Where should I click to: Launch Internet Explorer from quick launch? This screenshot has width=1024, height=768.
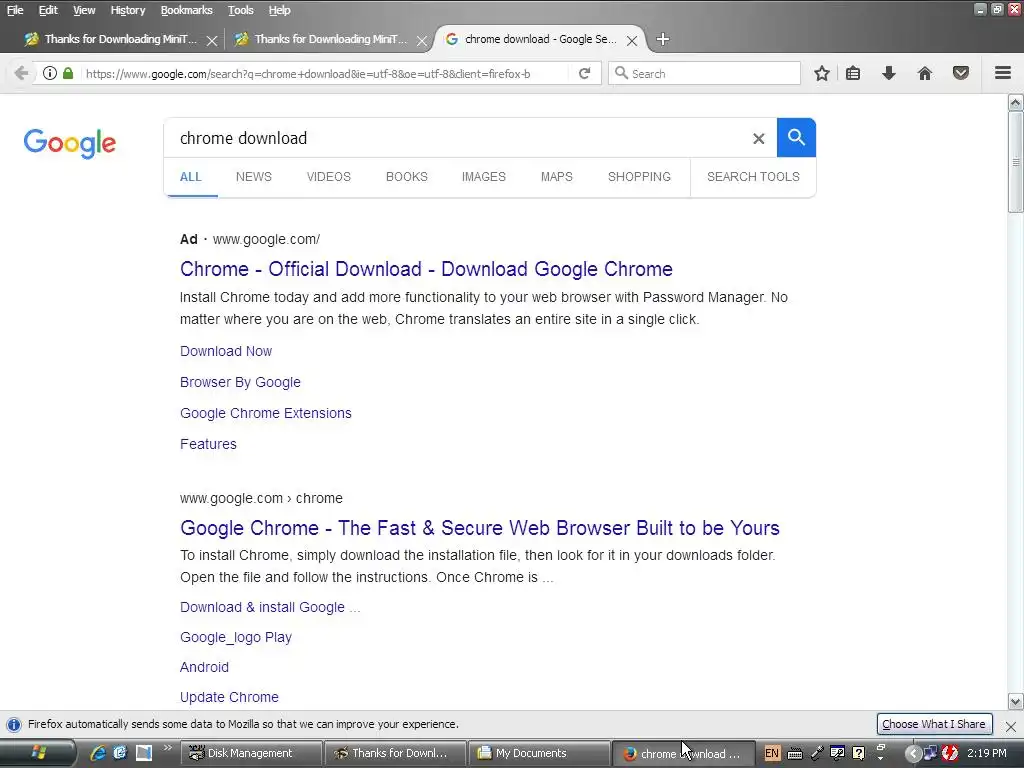[x=98, y=753]
